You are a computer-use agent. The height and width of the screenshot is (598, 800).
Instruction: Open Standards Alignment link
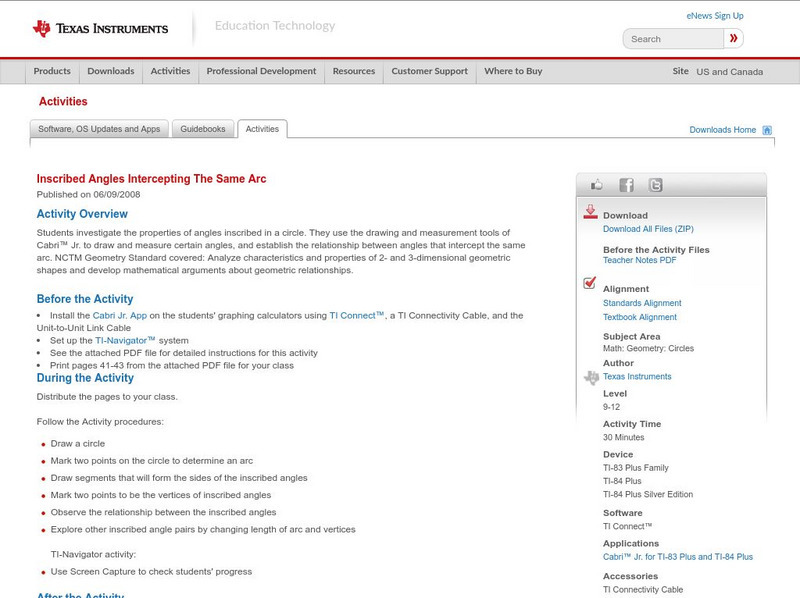tap(642, 303)
